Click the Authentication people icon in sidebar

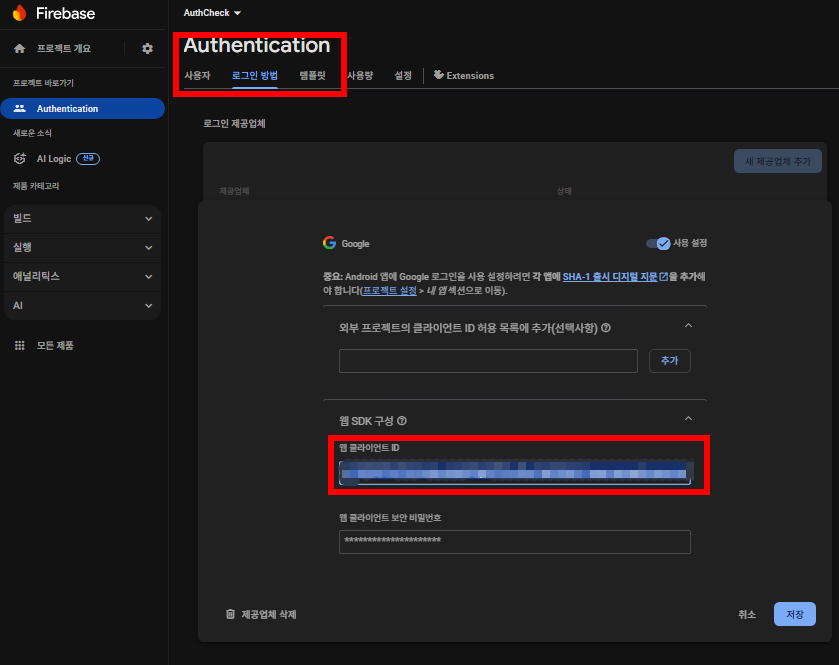(x=20, y=109)
